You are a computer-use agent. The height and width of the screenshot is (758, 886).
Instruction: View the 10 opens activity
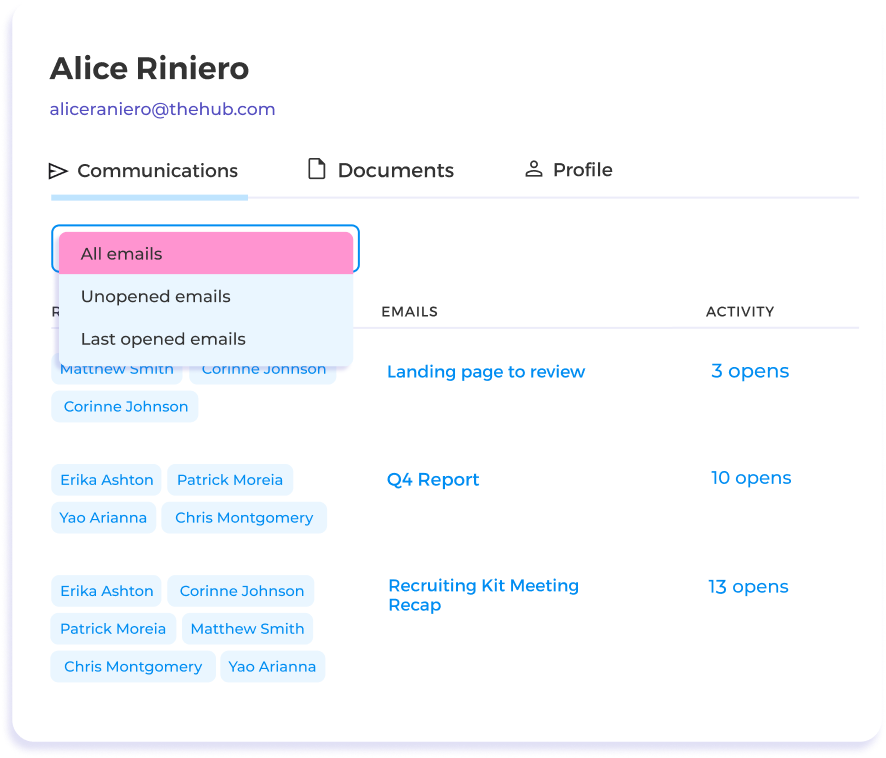coord(751,478)
